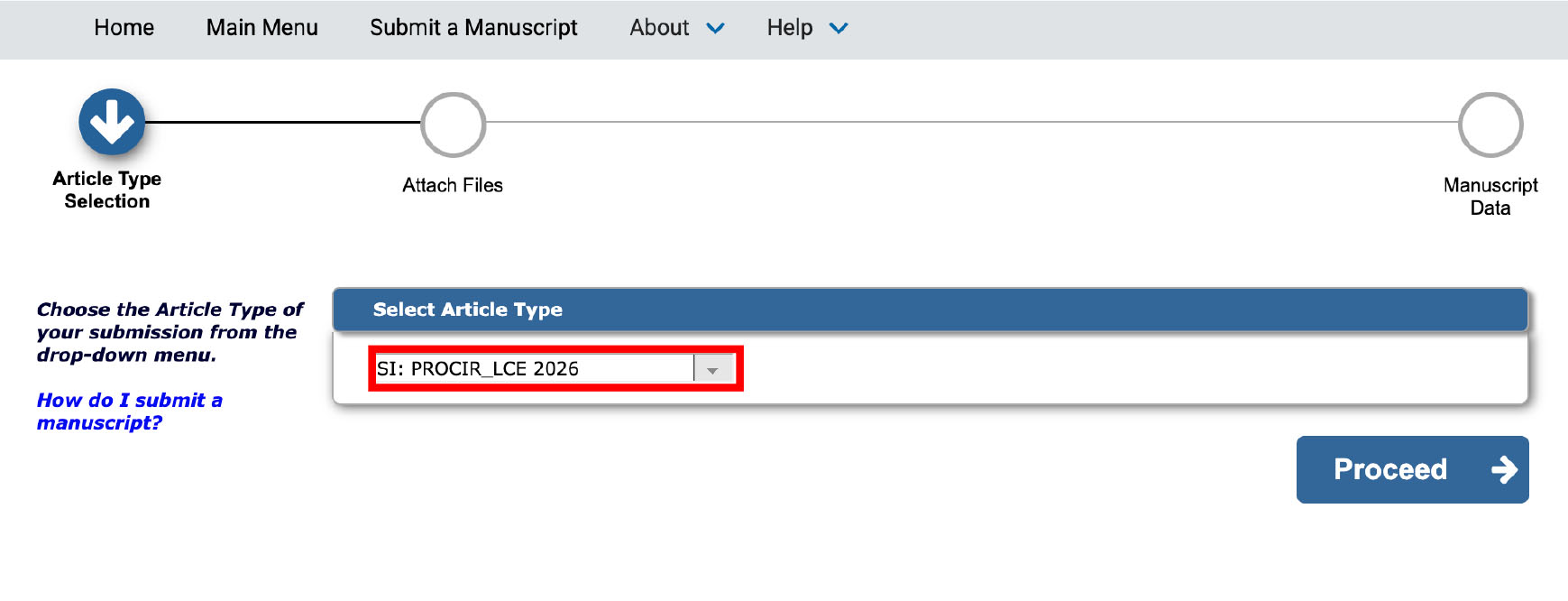Open the 'How do I submit a manuscript?' link
Screen dimensions: 1568x601
click(129, 411)
